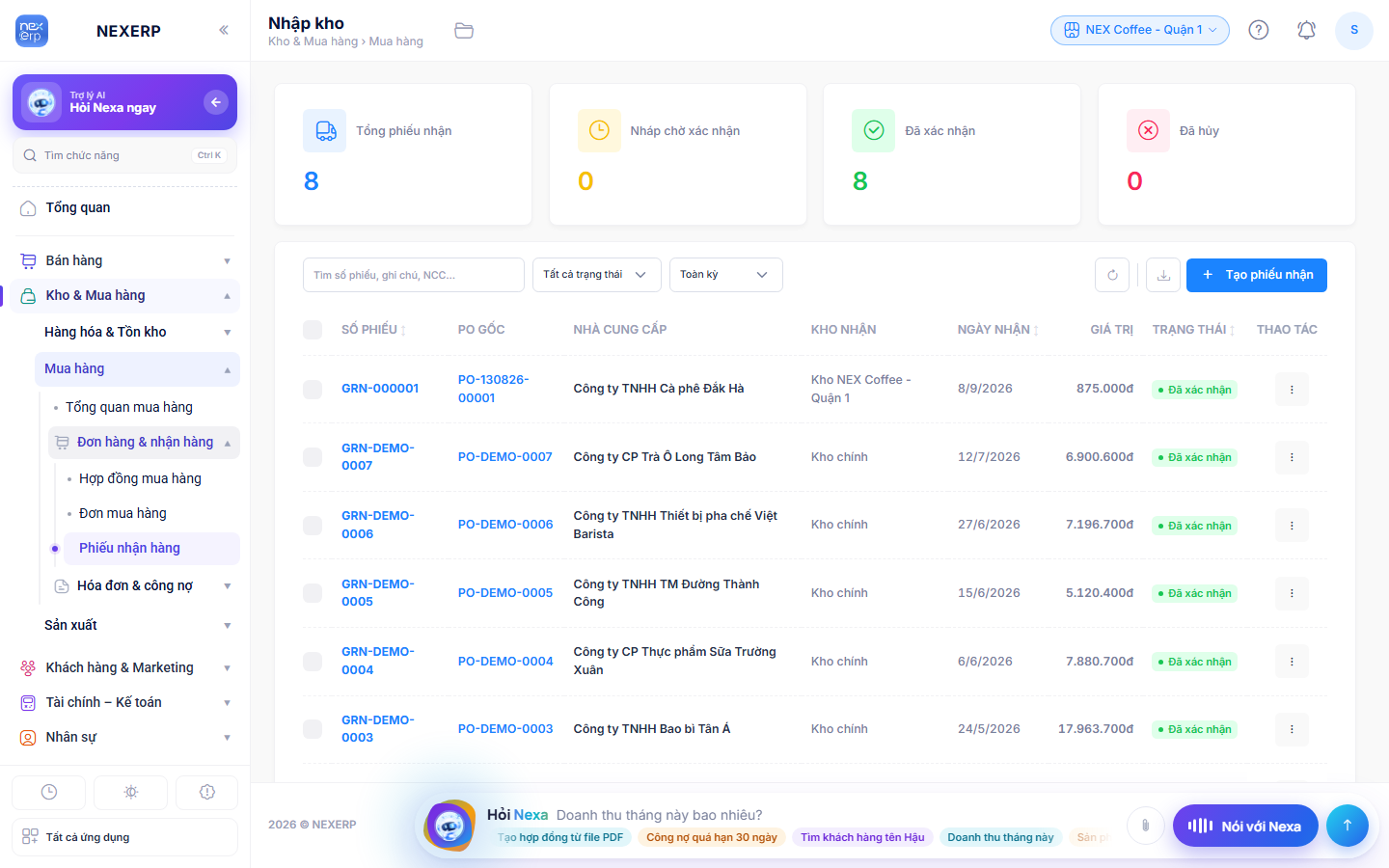Click the Tìm số phiếu search field

414,275
